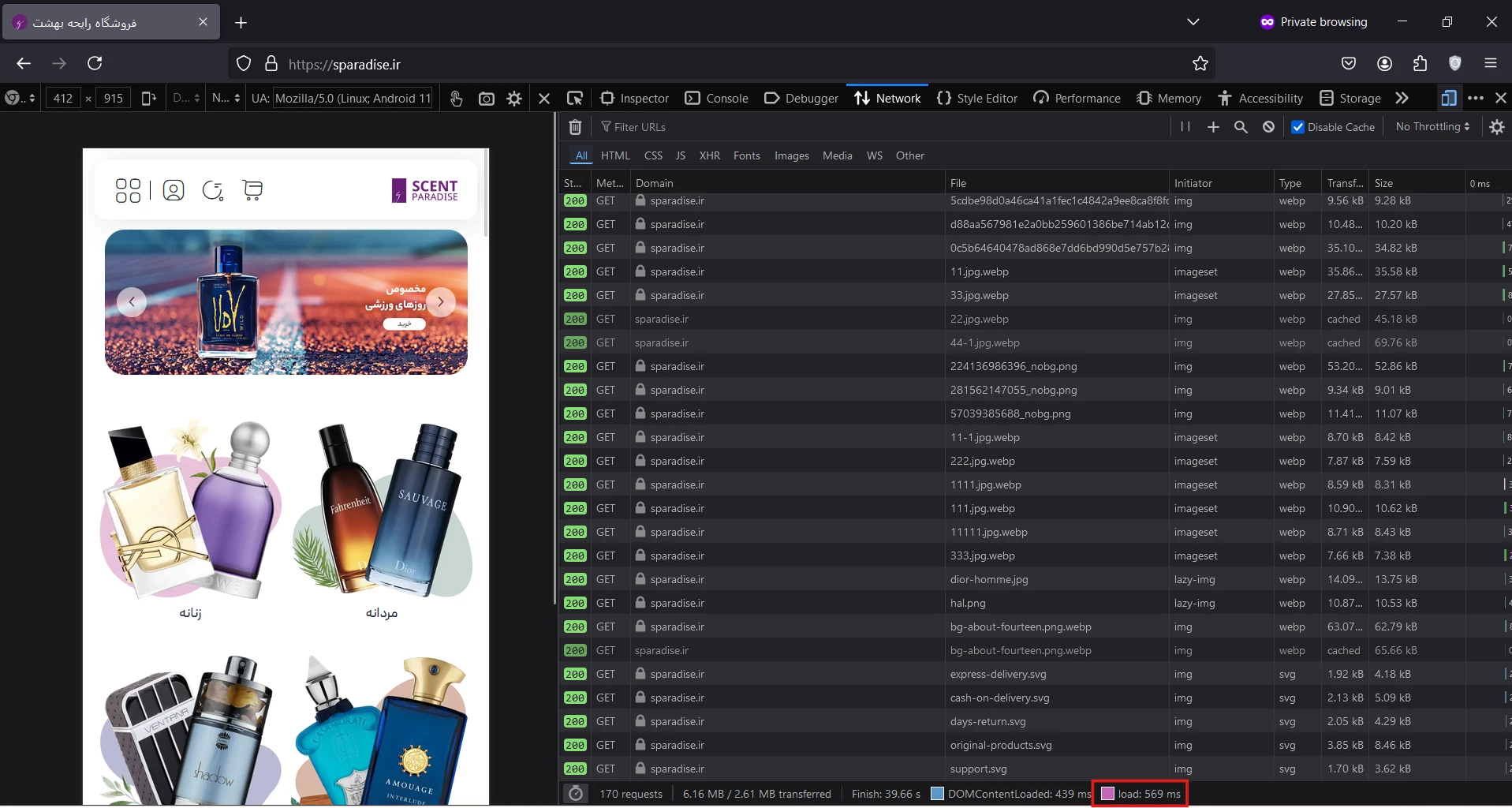Filter requests by XHR

pyautogui.click(x=709, y=155)
